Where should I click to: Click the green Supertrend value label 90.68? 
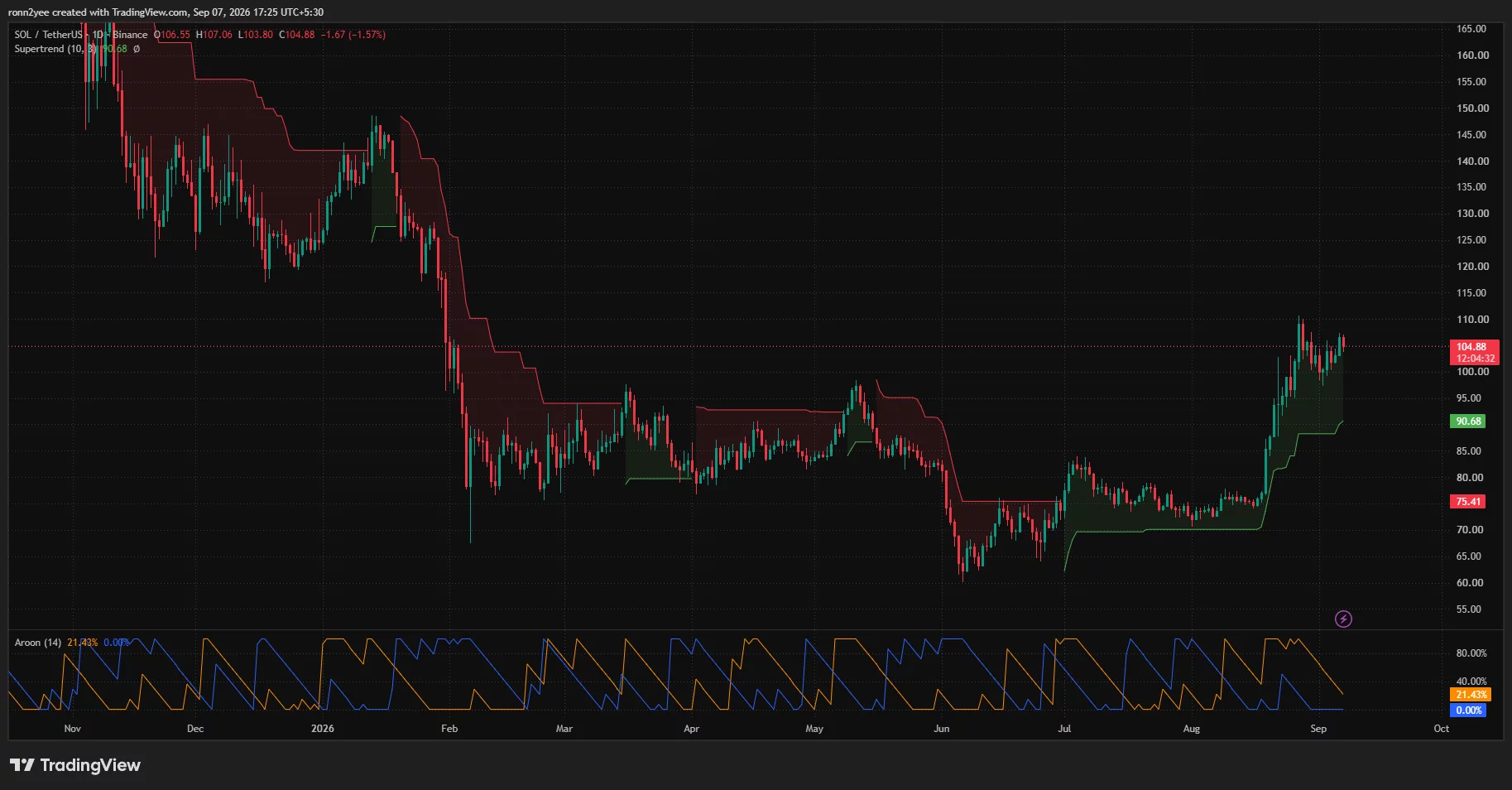1468,421
